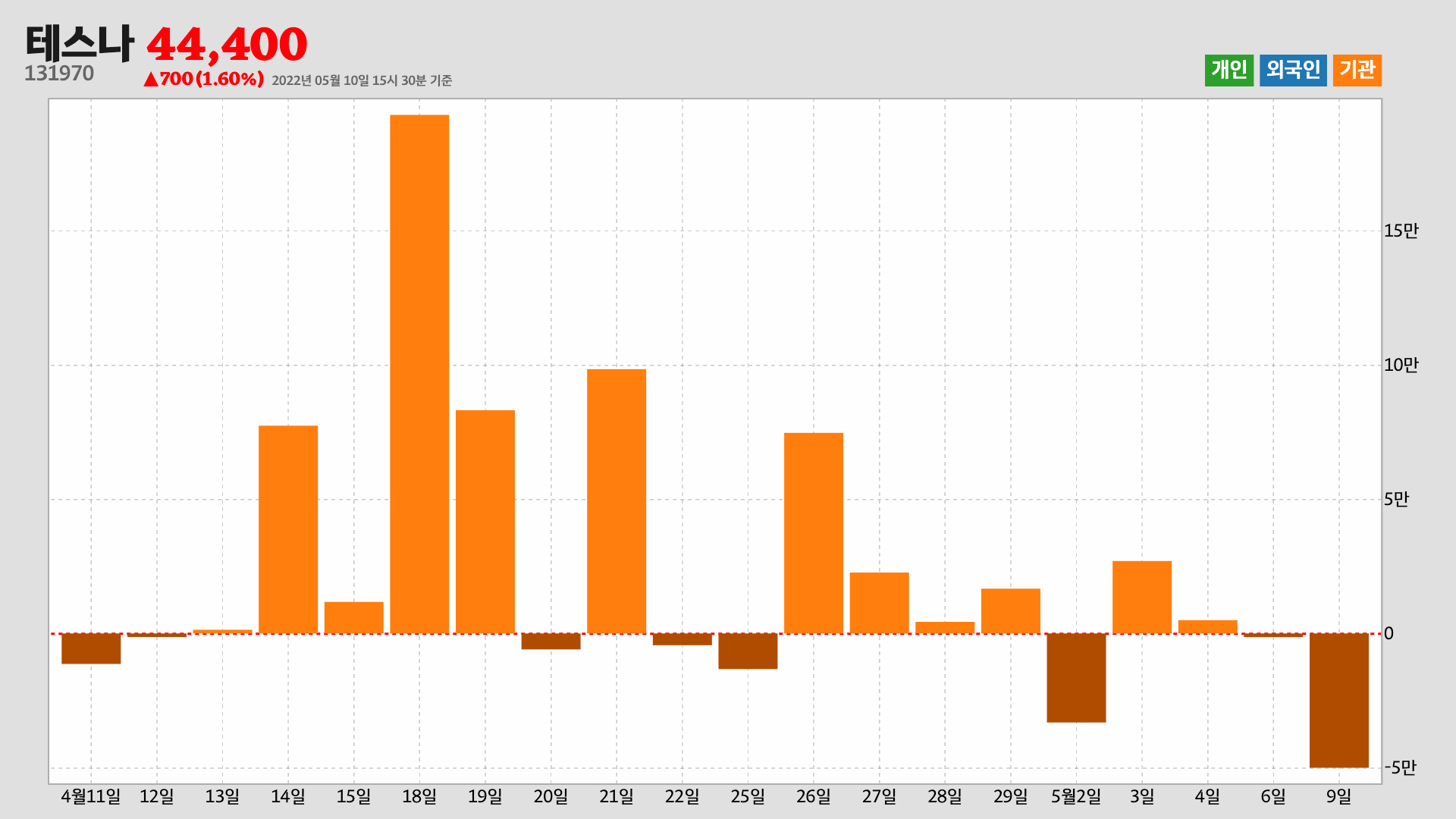Click the 29일 date label

(x=1011, y=796)
